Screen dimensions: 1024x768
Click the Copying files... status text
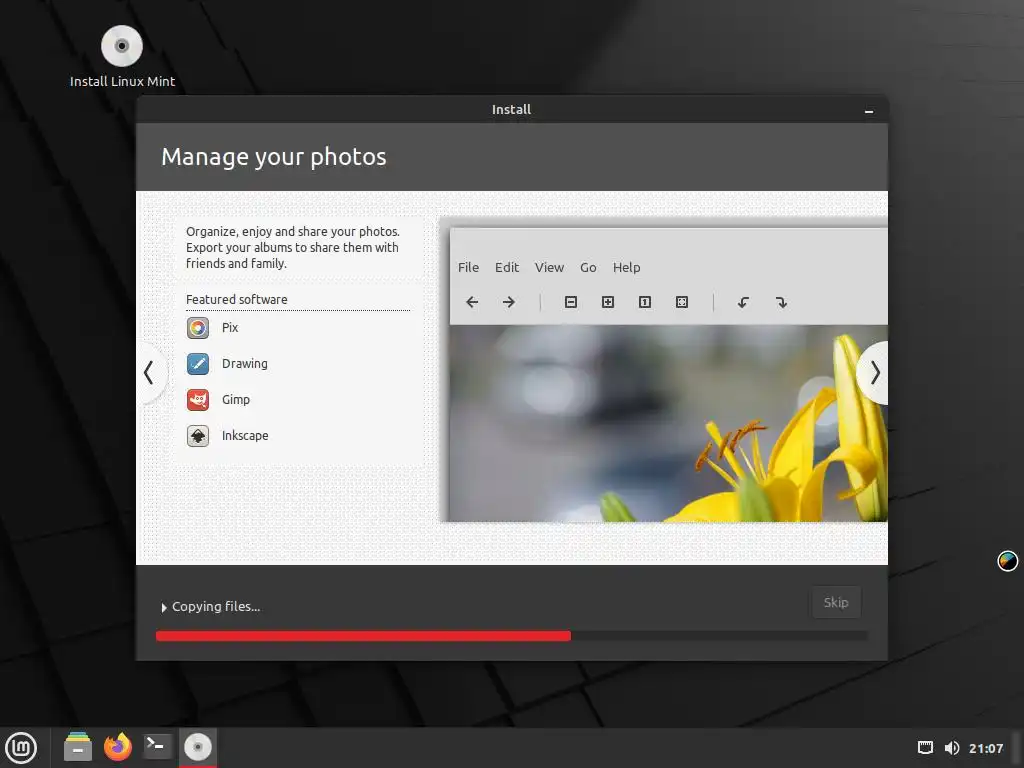216,607
